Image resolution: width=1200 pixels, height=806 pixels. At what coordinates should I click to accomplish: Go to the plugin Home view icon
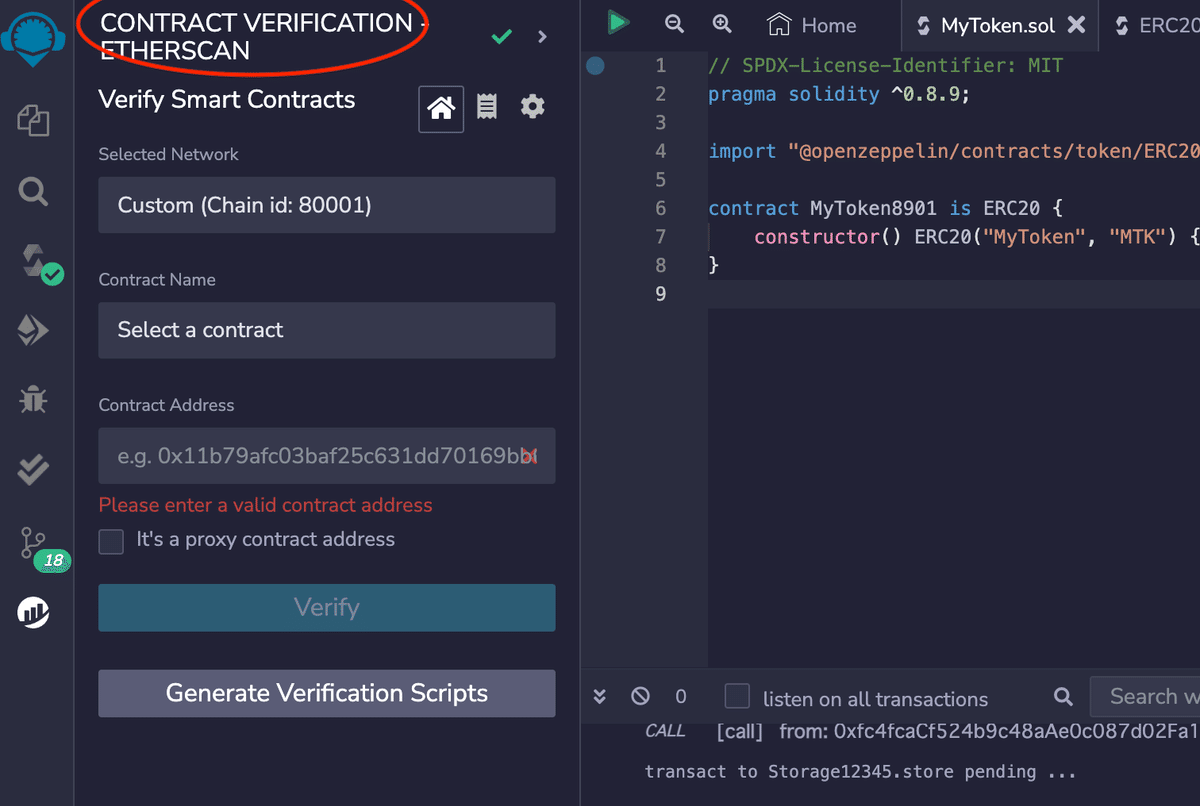441,108
